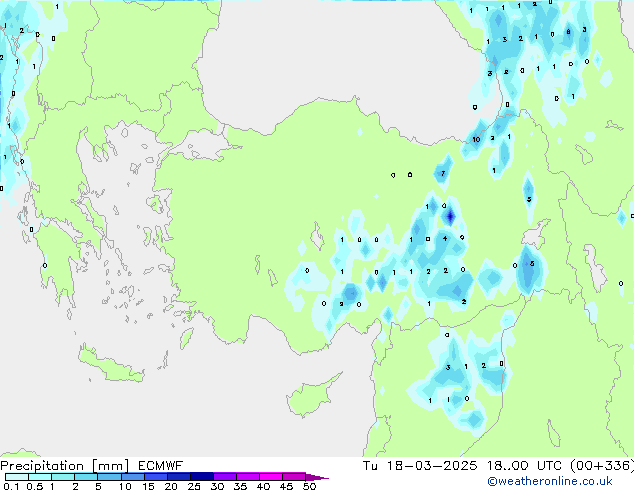Screen dimensions: 634x490
Task: Click the '15' legend scale number
Action: [148, 486]
